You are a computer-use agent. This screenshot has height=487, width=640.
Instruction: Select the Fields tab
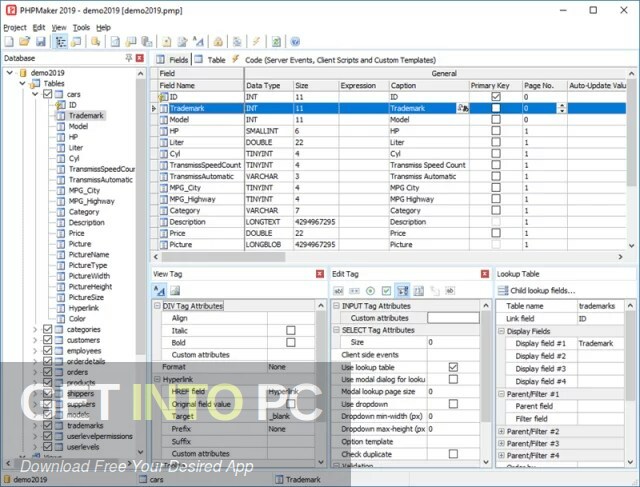172,60
